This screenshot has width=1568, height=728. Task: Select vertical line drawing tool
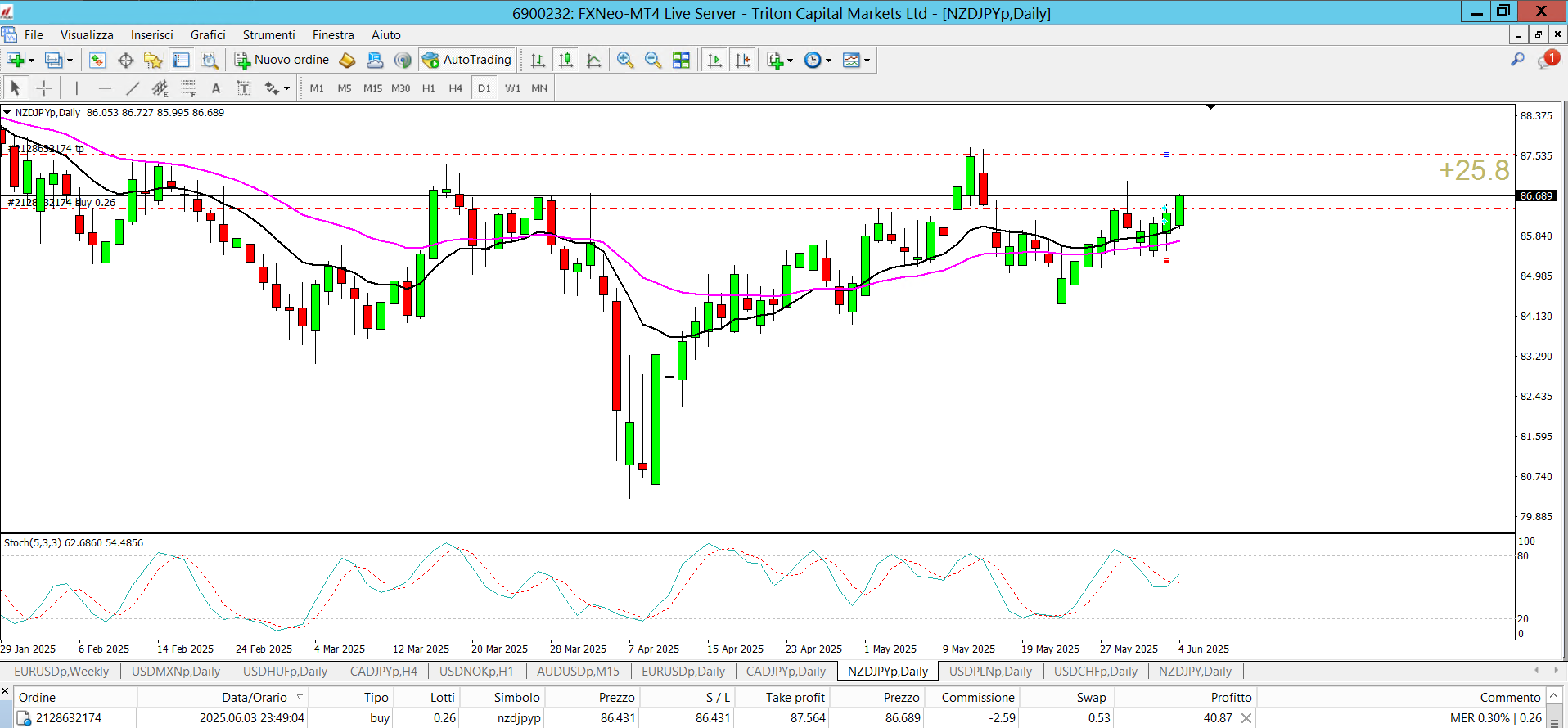(x=77, y=88)
